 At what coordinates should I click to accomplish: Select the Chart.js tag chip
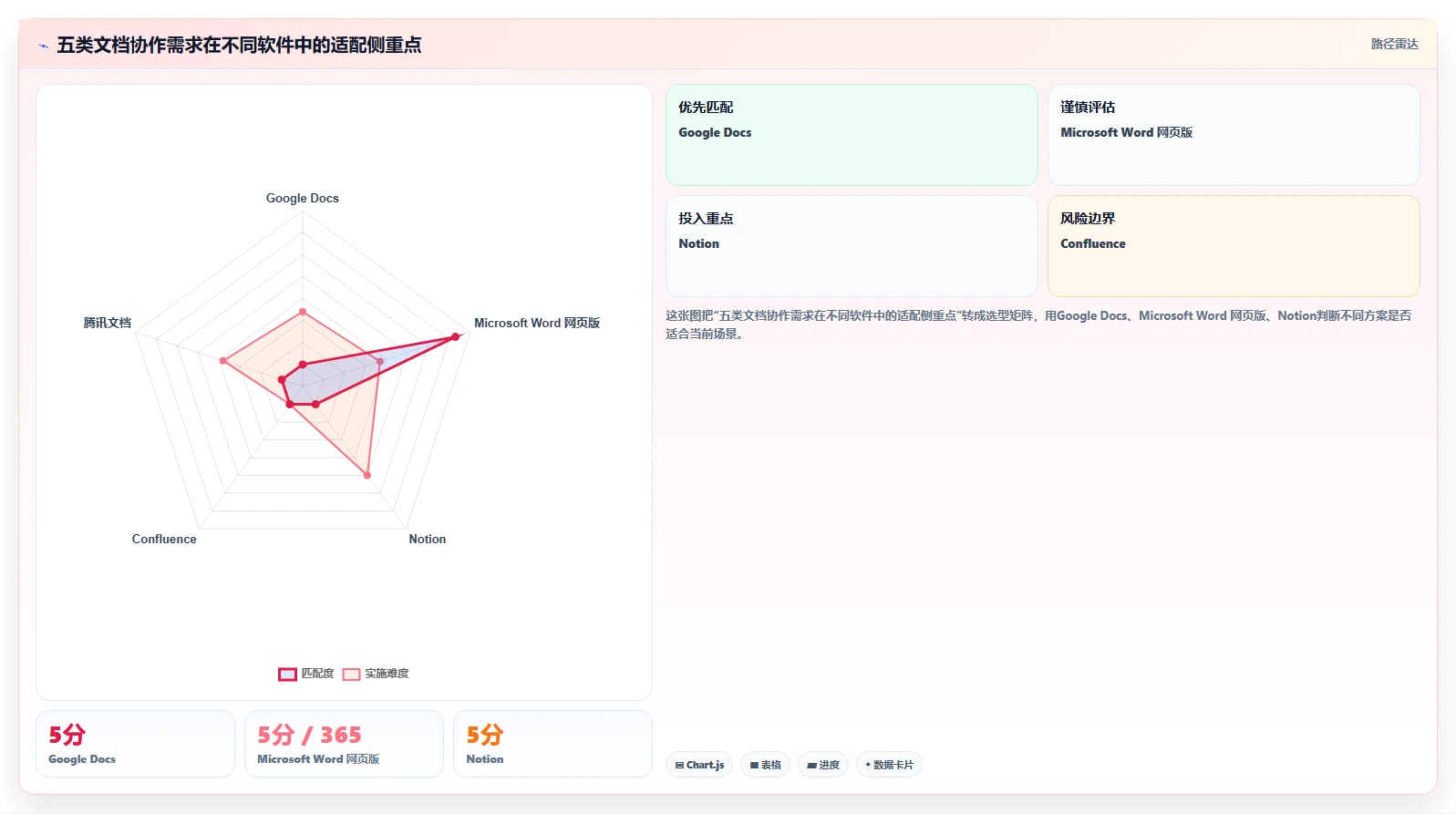coord(699,765)
